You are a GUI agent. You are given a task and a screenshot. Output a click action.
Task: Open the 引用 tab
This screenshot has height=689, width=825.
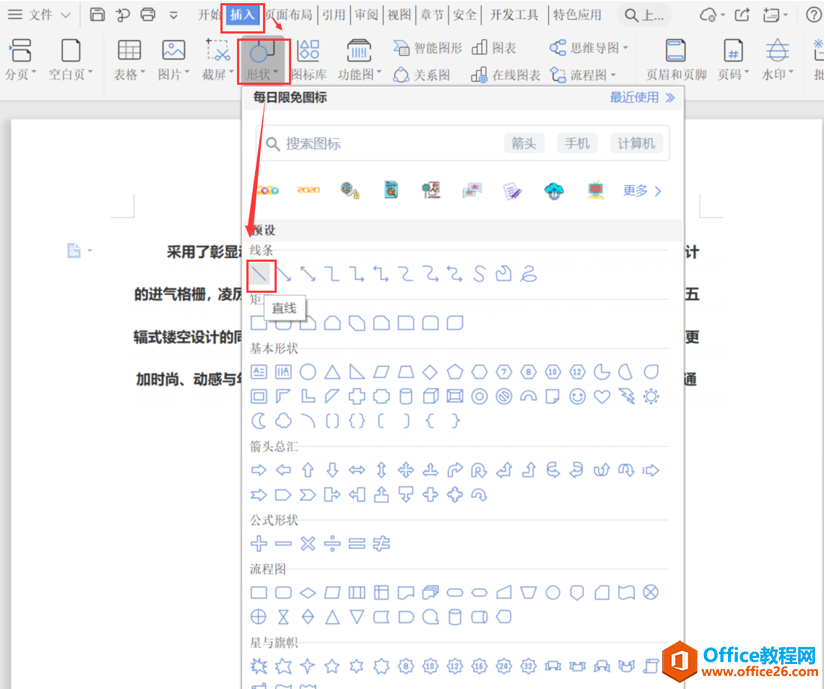(334, 15)
